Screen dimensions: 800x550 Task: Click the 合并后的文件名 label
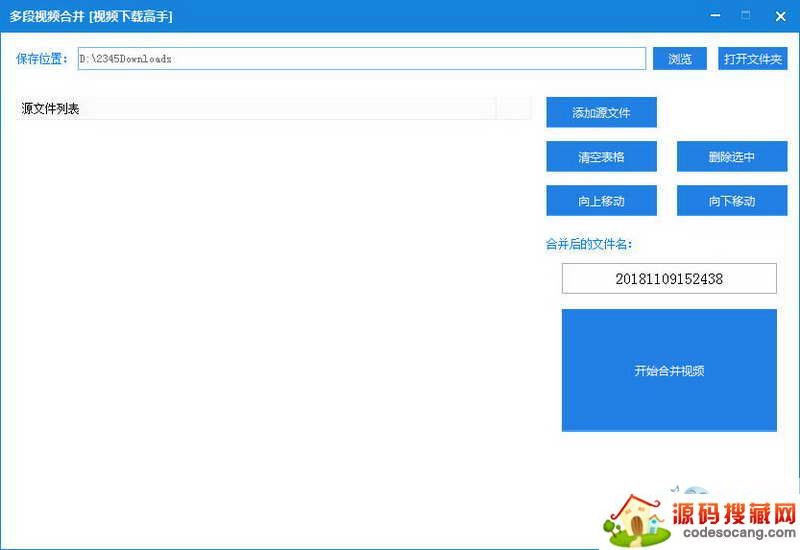589,243
